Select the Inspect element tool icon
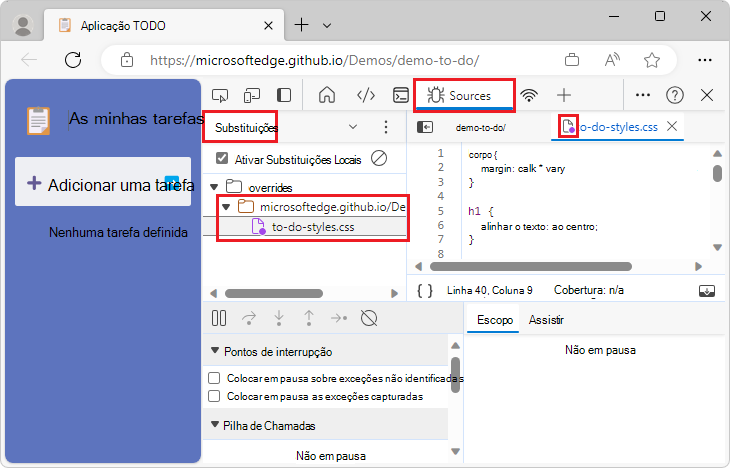The height and width of the screenshot is (468, 730). coord(220,95)
